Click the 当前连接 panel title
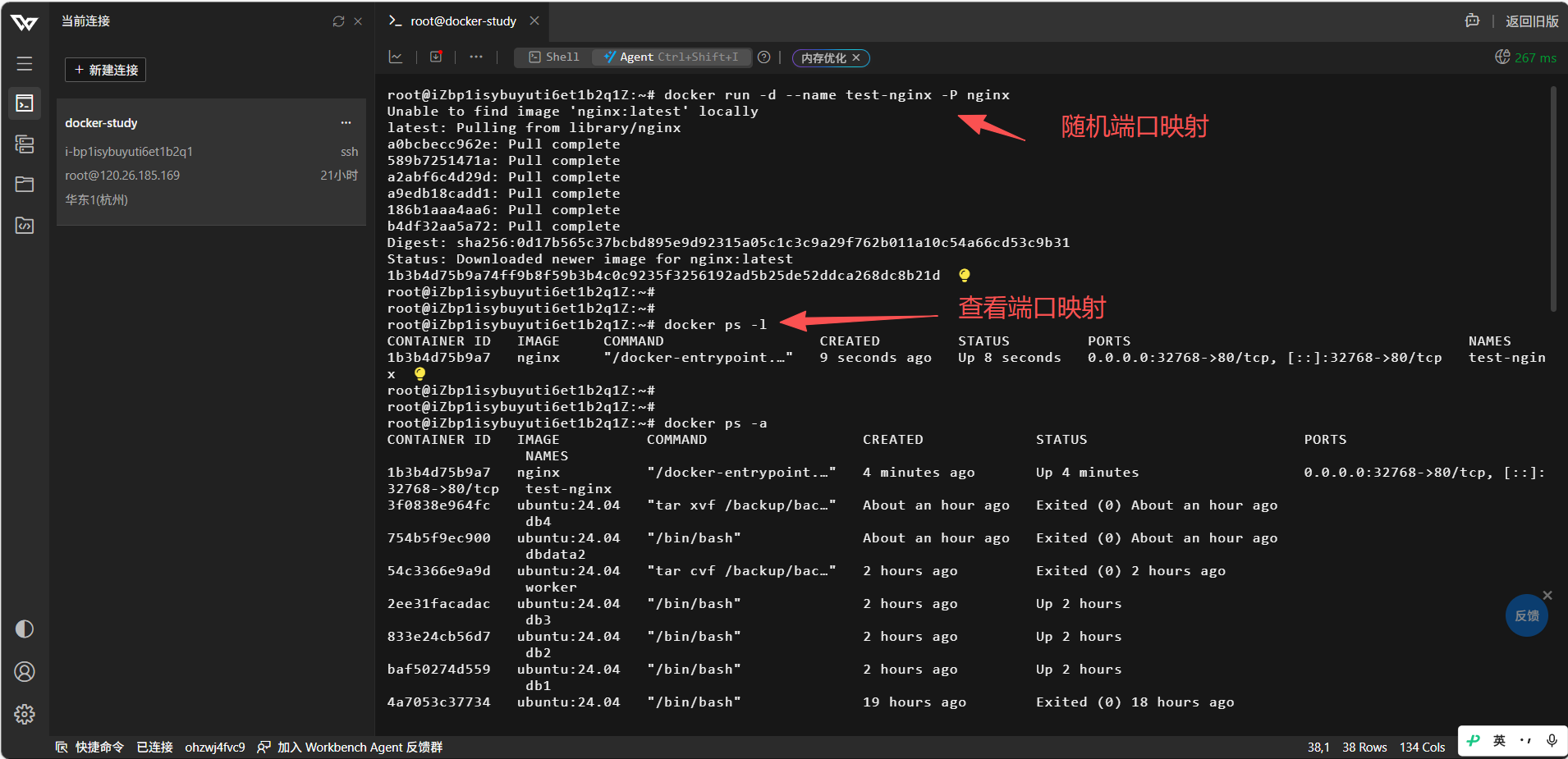Image resolution: width=1568 pixels, height=759 pixels. [x=85, y=21]
